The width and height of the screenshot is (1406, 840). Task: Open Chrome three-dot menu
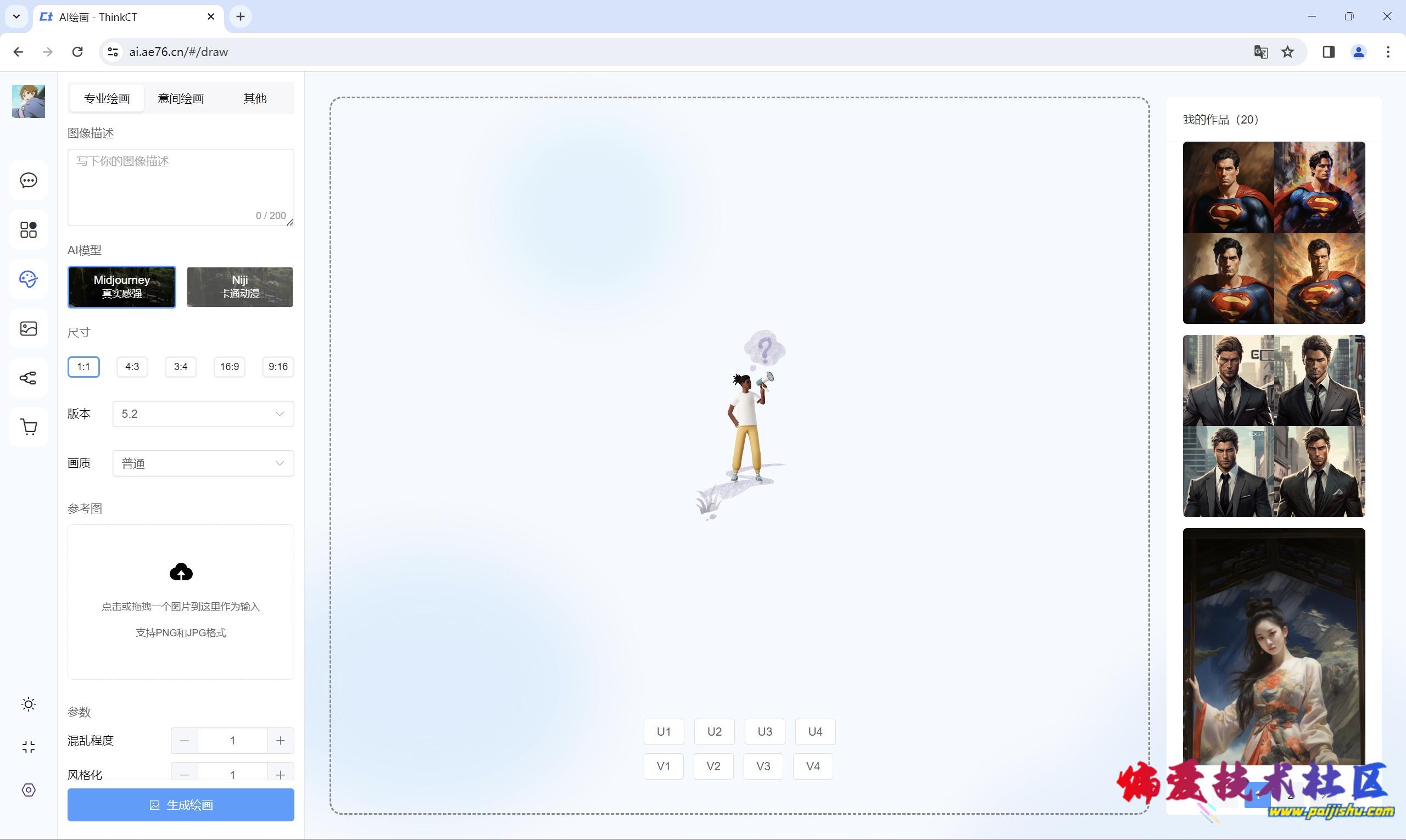[x=1388, y=52]
